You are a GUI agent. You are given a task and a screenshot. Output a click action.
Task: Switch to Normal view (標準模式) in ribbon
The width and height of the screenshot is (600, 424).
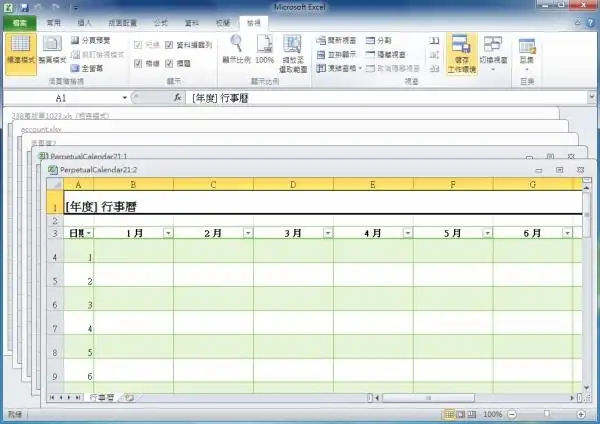pyautogui.click(x=21, y=54)
